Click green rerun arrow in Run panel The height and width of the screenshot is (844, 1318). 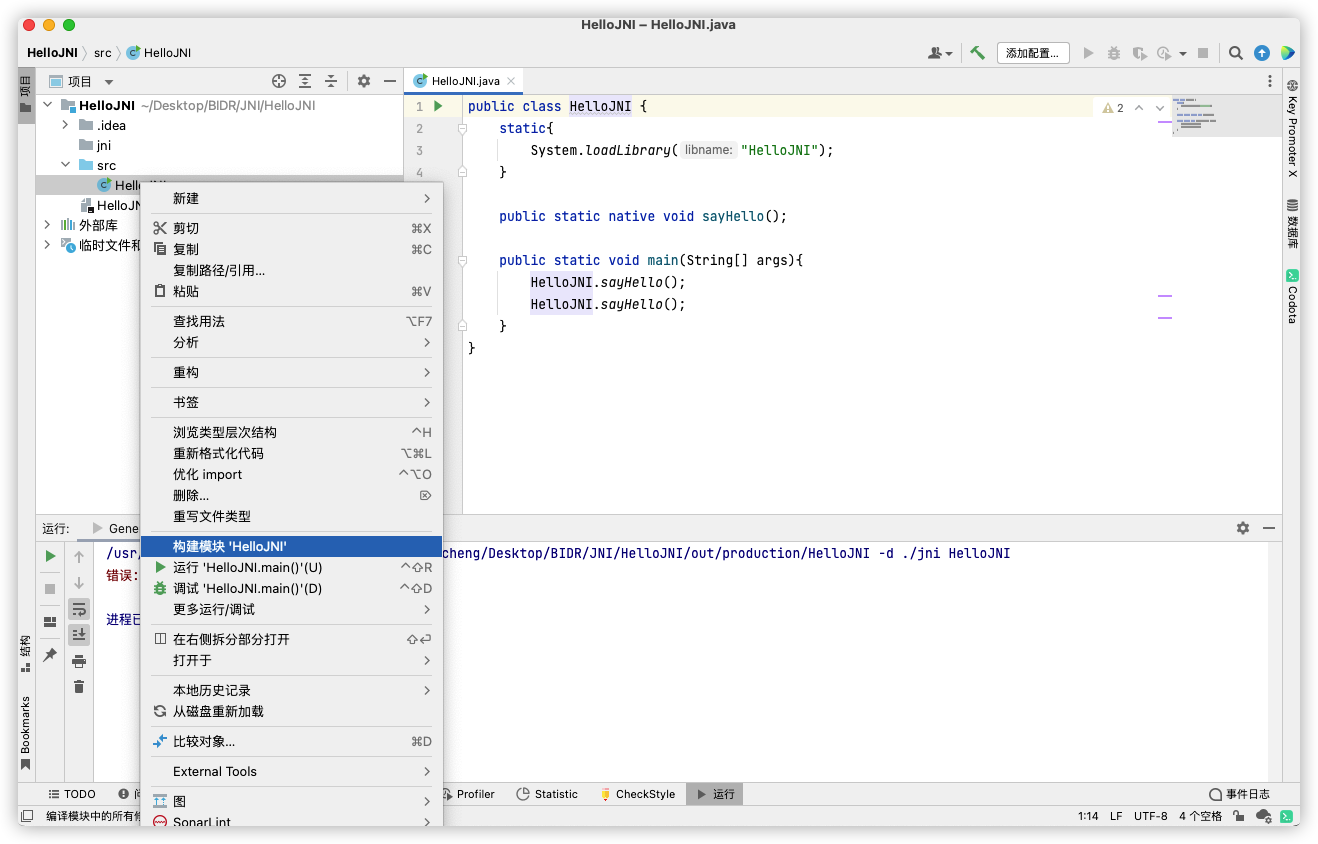click(x=50, y=556)
